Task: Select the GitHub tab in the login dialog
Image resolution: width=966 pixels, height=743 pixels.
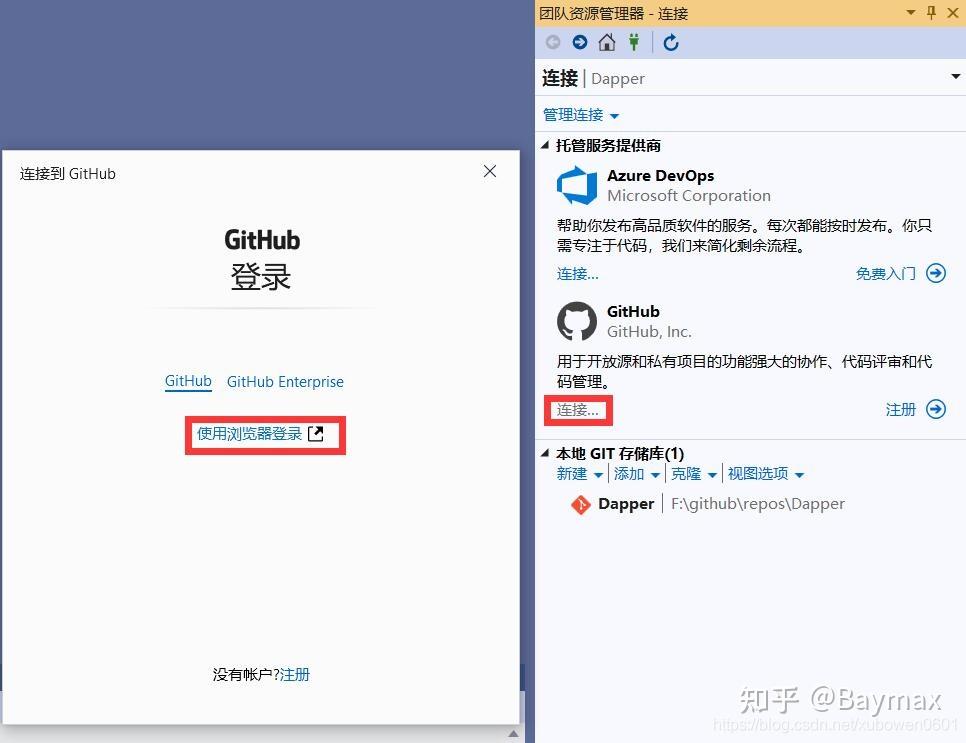Action: pos(188,382)
